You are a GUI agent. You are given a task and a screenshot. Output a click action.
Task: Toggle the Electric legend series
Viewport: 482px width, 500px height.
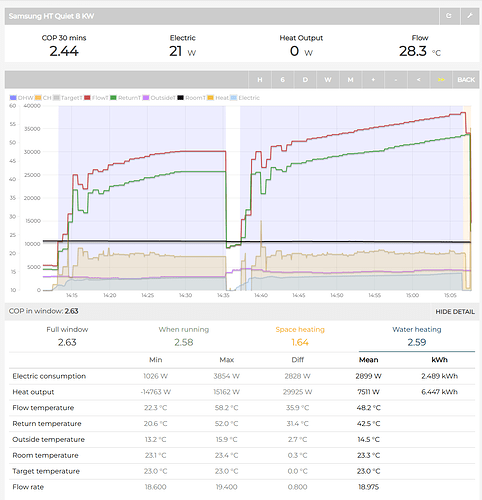coord(245,98)
